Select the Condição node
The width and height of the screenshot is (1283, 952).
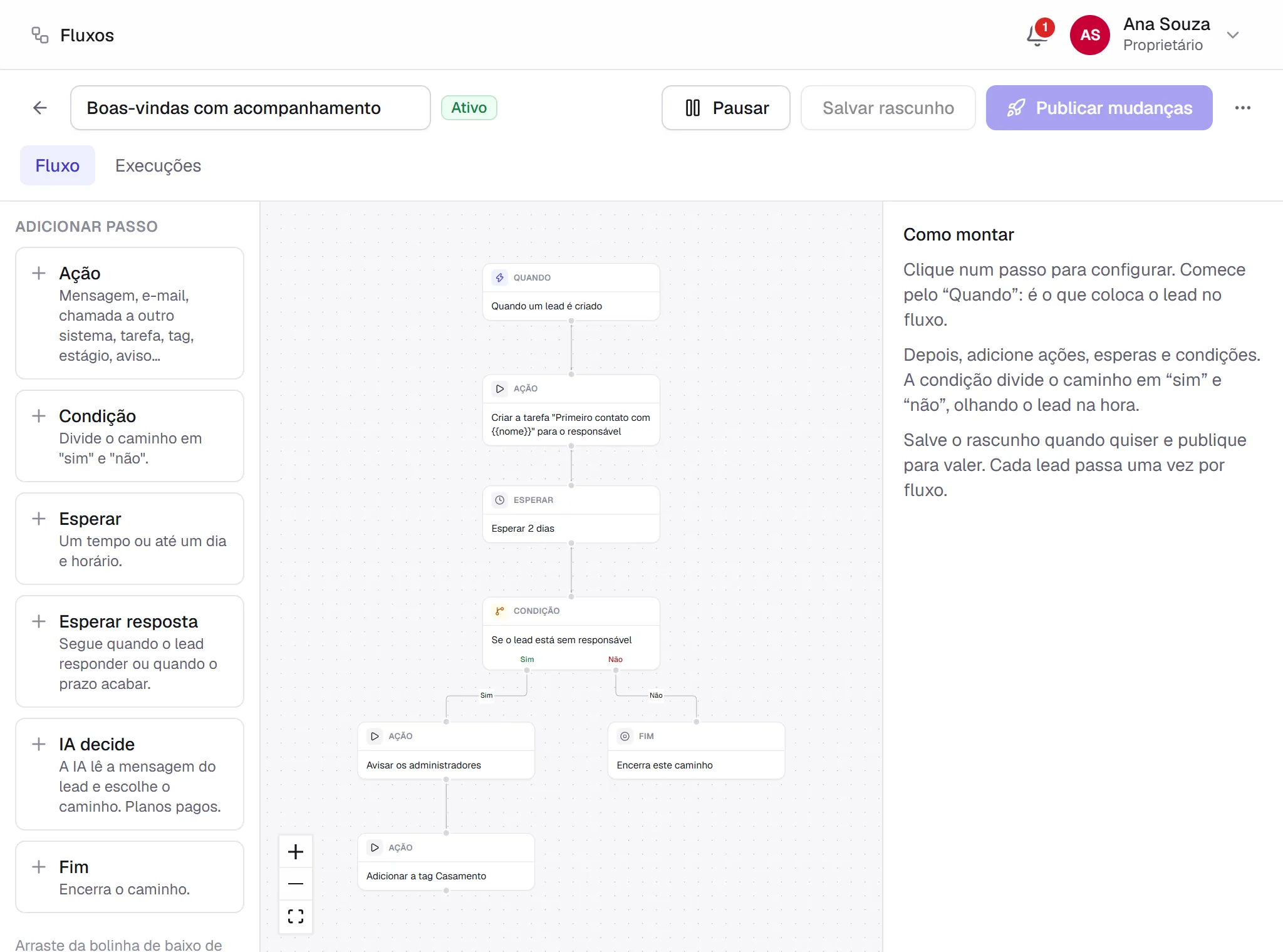coord(571,633)
